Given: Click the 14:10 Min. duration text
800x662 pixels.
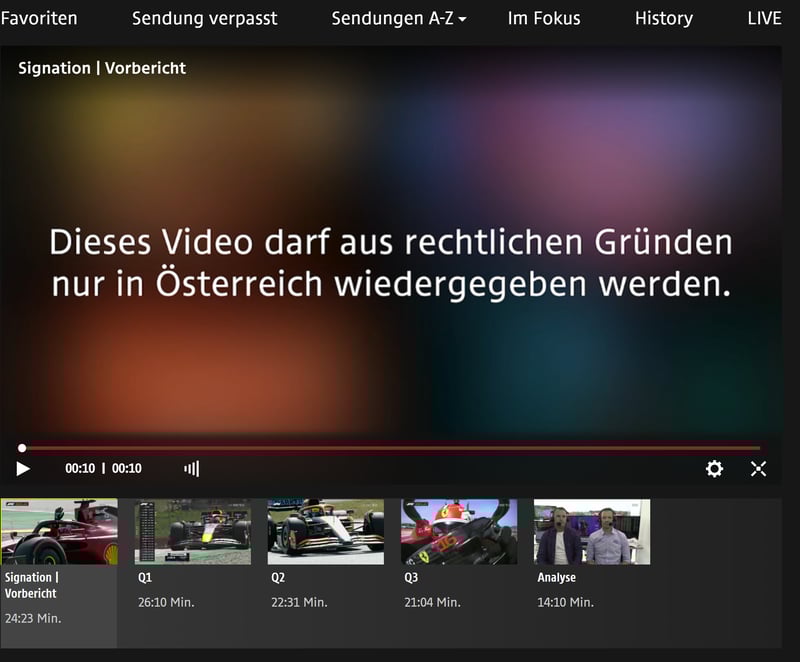Looking at the screenshot, I should 566,602.
